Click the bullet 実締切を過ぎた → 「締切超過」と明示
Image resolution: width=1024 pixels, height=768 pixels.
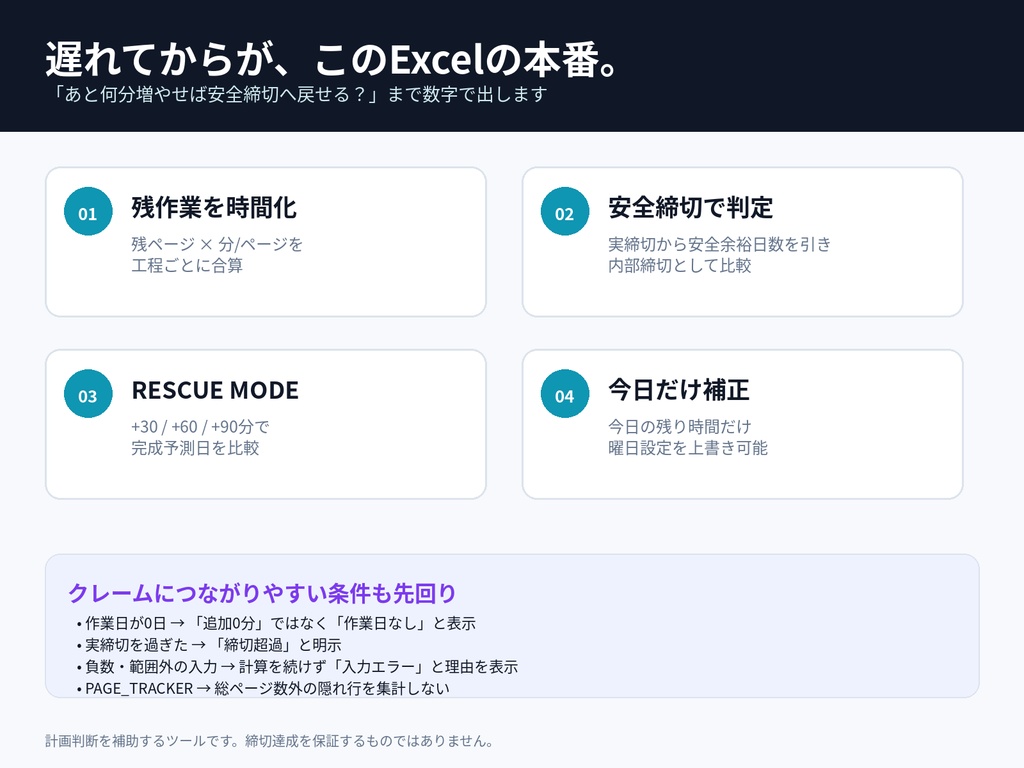pos(209,645)
